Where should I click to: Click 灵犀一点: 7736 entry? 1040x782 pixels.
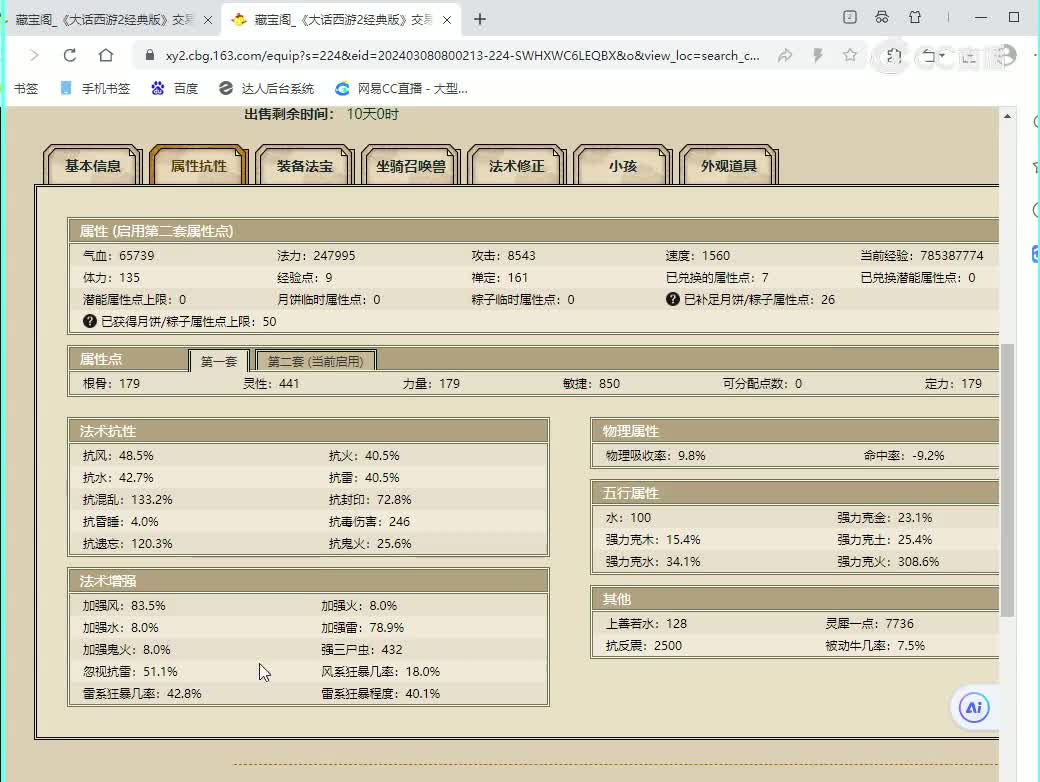(x=870, y=623)
